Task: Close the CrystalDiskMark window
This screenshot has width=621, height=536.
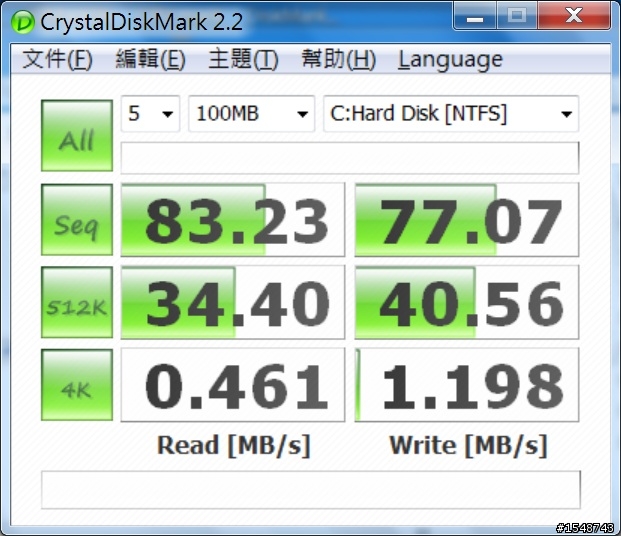Action: click(x=573, y=16)
